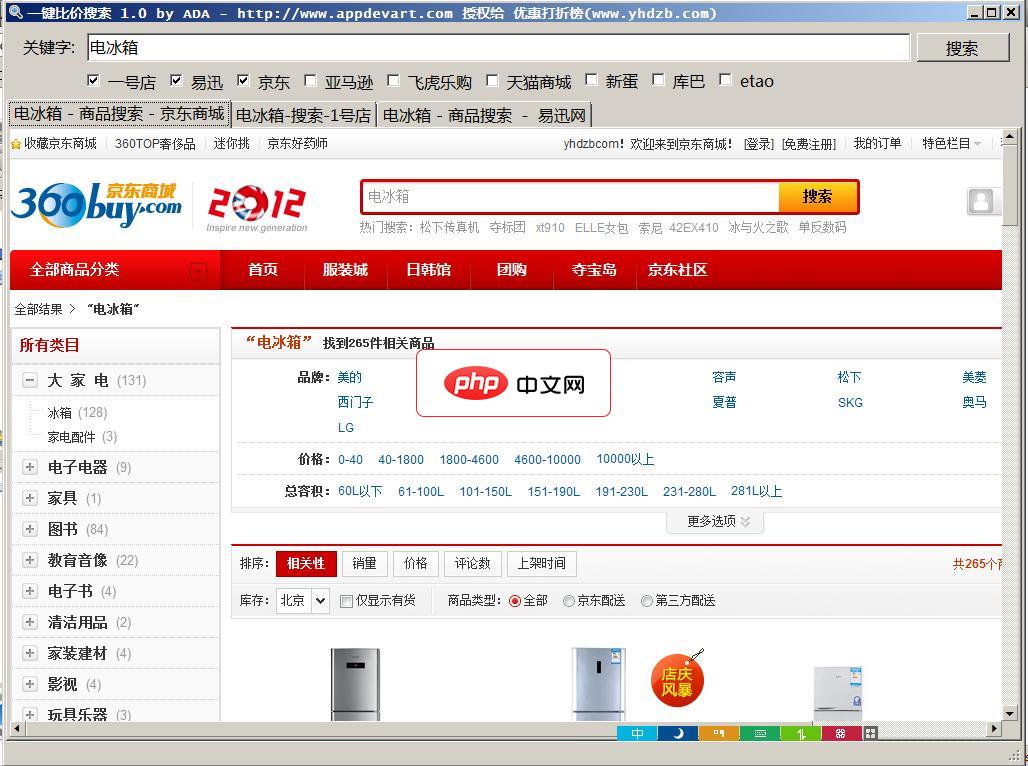
Task: Enable the 飞虎乐购 checkbox
Action: (x=393, y=81)
